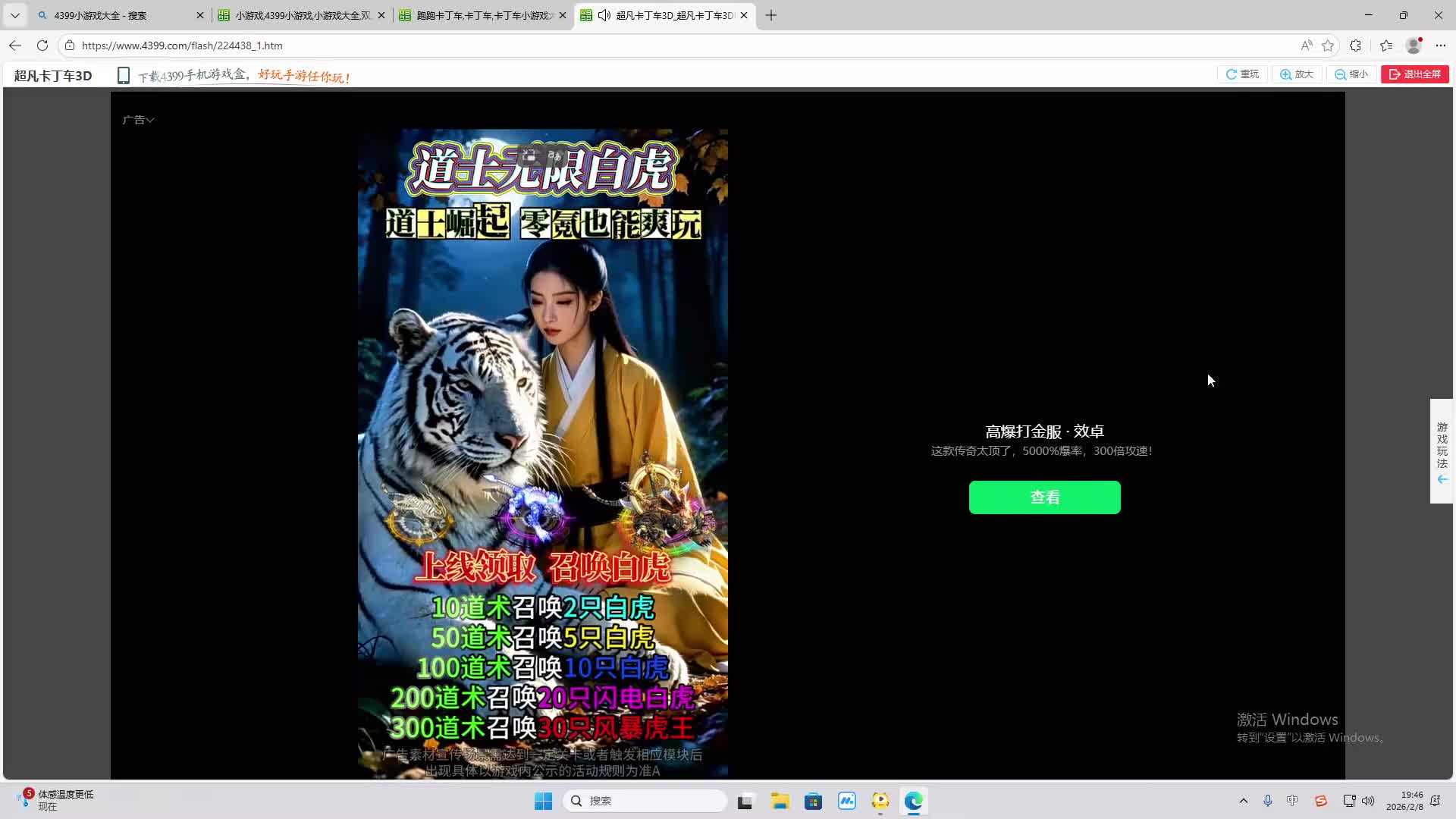Click the Sogou input tray icon
Viewport: 1456px width, 819px height.
[x=1320, y=801]
